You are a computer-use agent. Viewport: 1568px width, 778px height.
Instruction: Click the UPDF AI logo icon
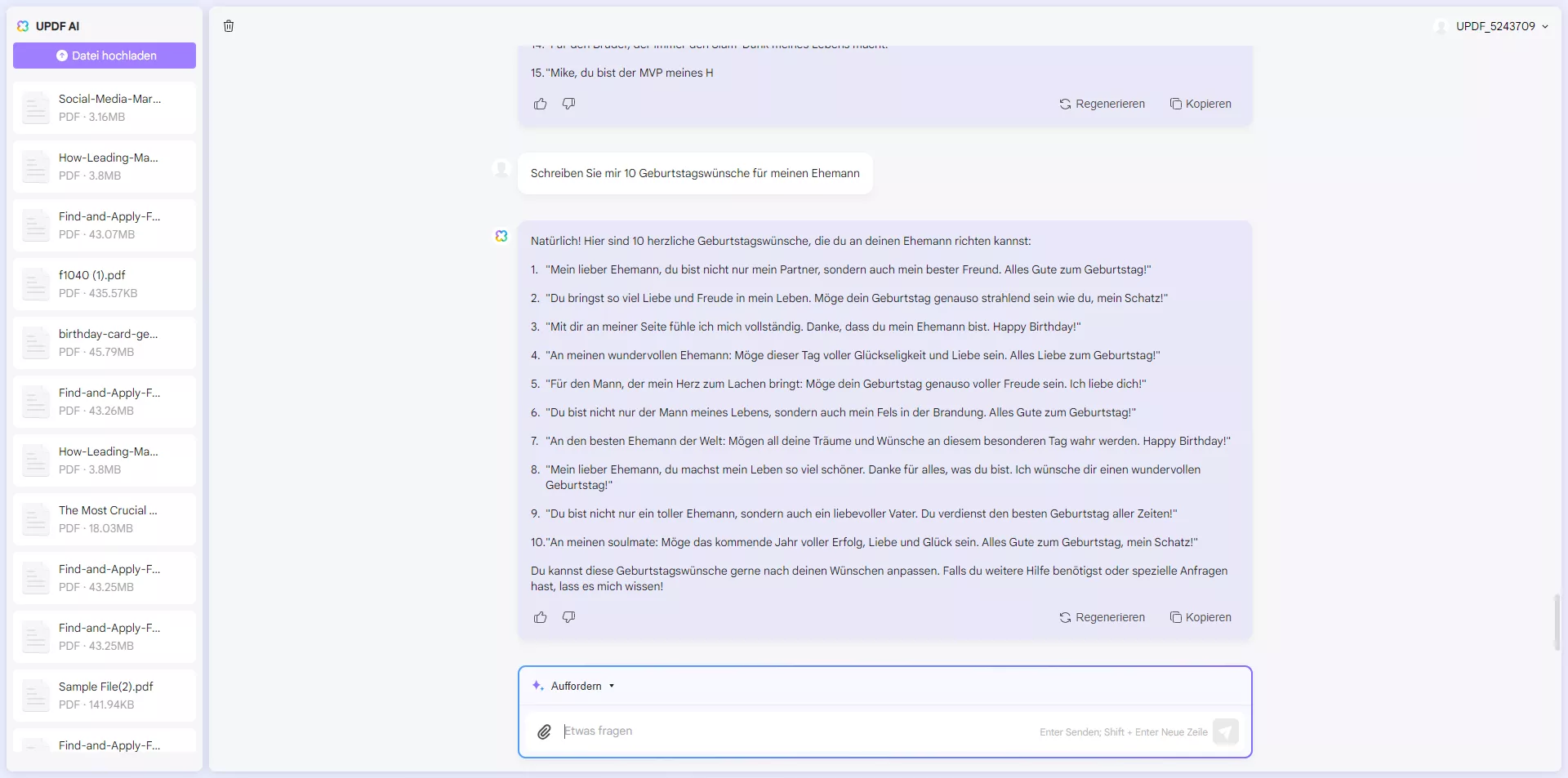pos(23,26)
